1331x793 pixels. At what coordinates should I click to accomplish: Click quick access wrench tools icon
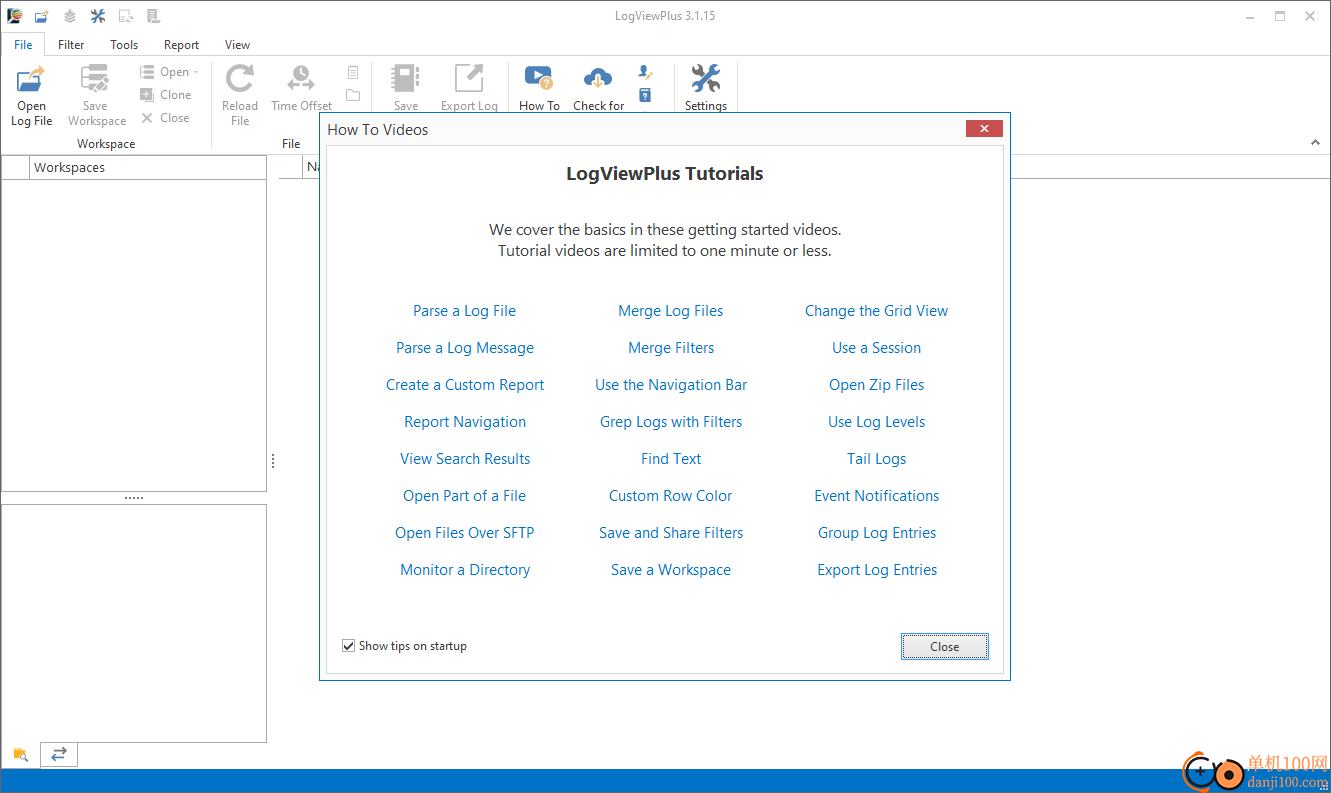point(97,16)
